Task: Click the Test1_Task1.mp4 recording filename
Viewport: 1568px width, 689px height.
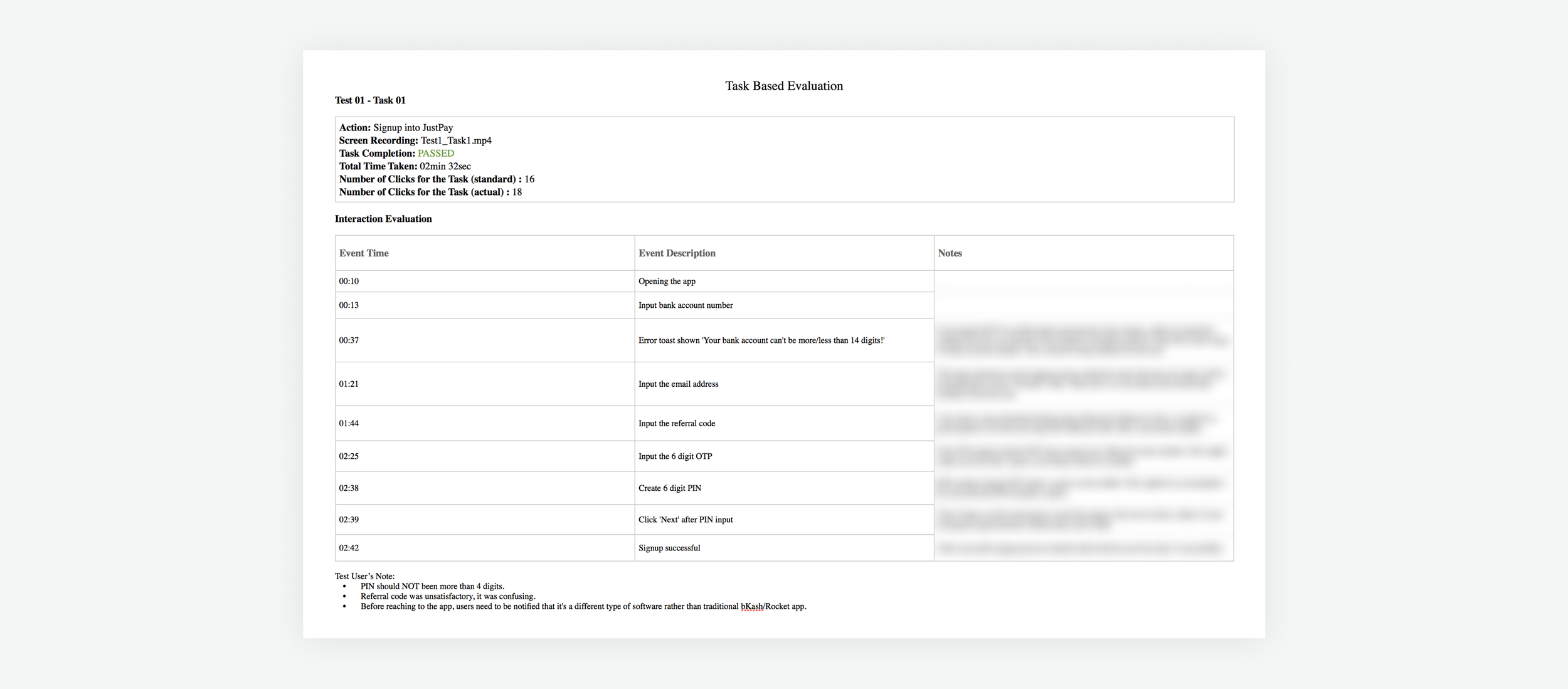Action: coord(456,140)
